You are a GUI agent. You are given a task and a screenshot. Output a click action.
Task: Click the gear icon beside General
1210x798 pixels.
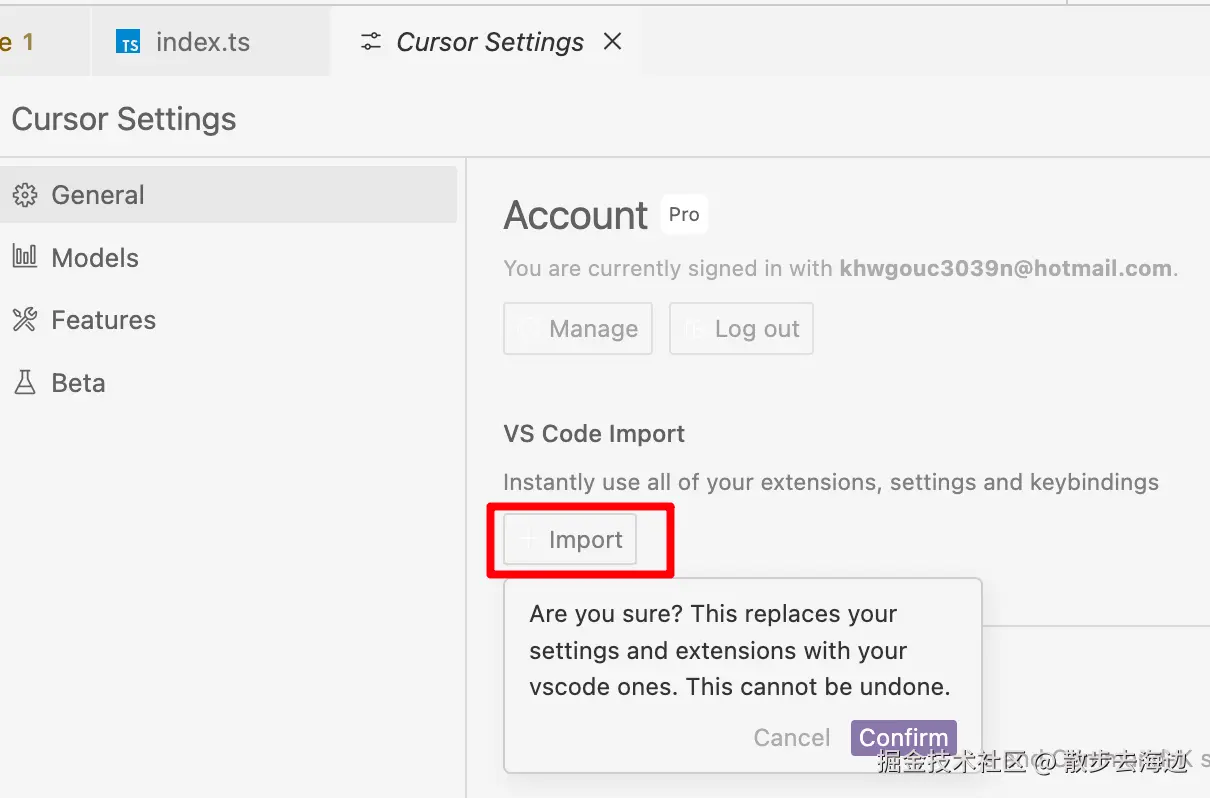[24, 195]
